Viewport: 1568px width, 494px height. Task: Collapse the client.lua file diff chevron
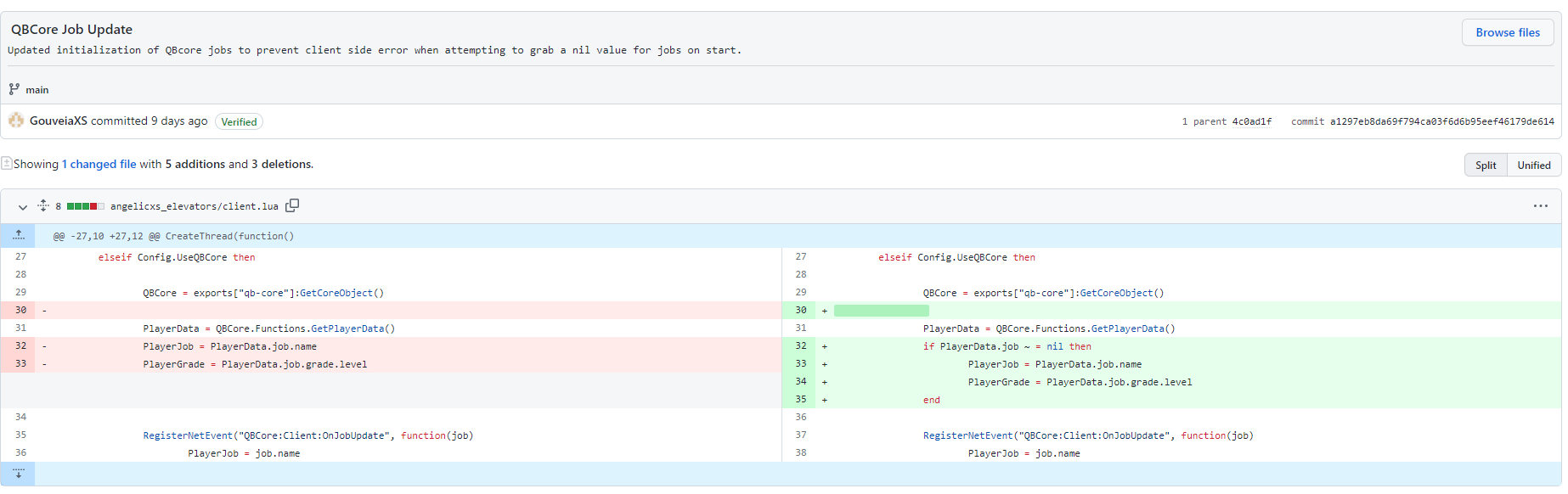(x=23, y=206)
